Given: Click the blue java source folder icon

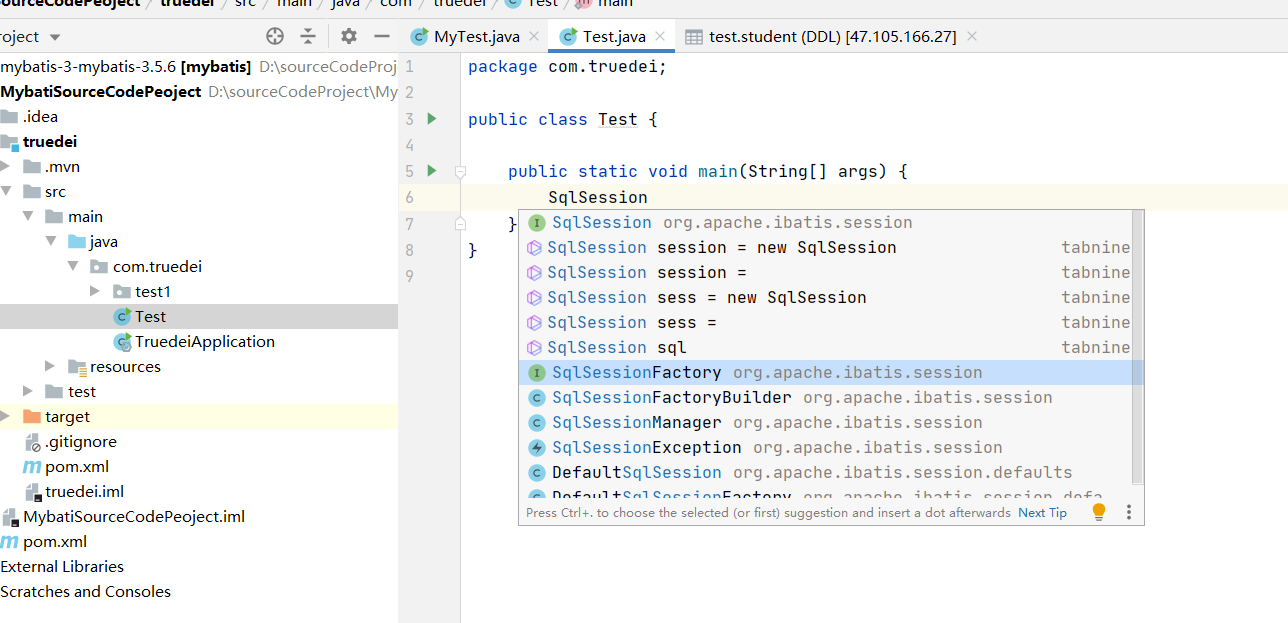Looking at the screenshot, I should 76,242.
